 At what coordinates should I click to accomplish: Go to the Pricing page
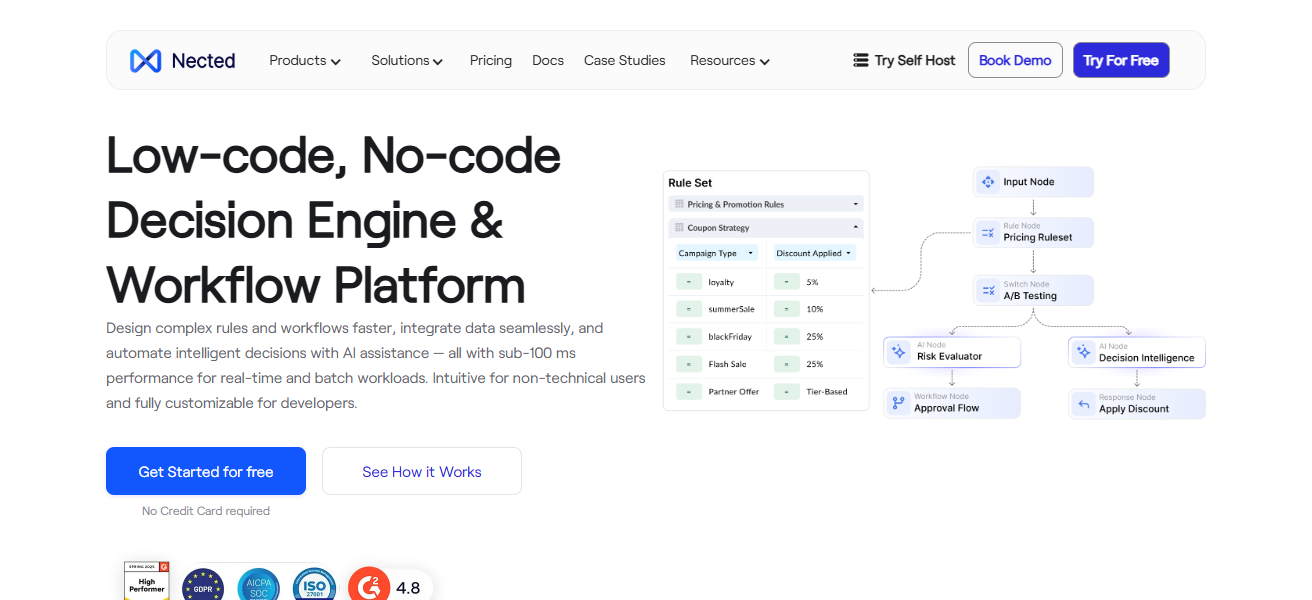[x=491, y=61]
